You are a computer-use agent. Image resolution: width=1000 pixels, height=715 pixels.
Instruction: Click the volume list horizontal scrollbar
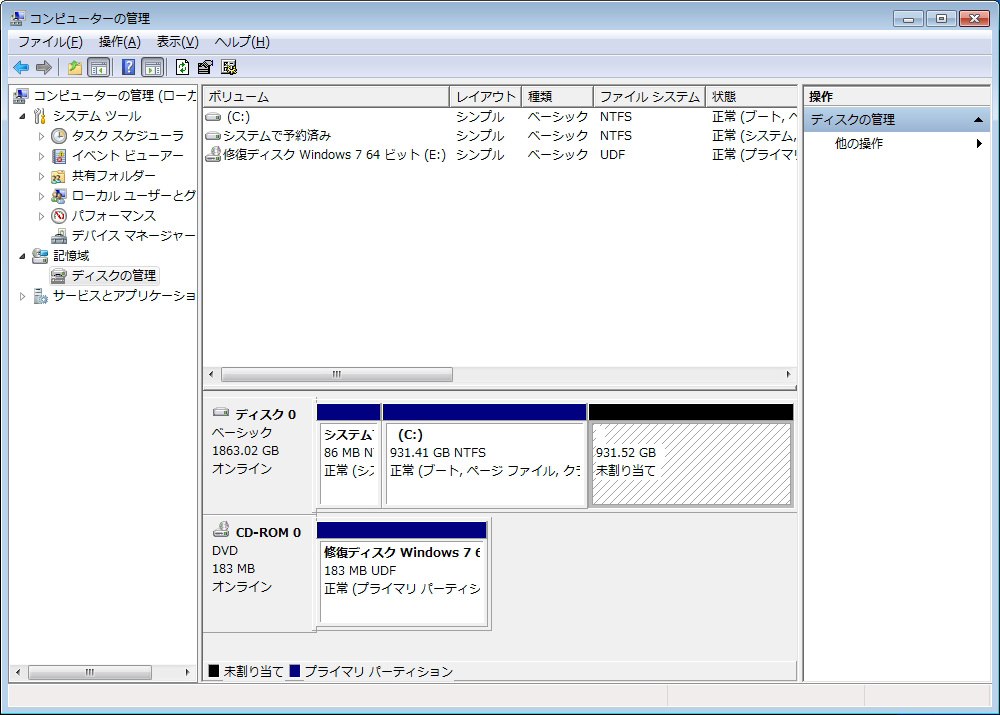(x=337, y=374)
